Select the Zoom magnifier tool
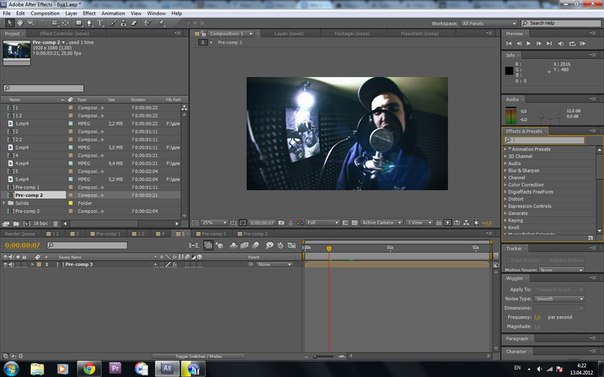The height and width of the screenshot is (377, 604). [x=30, y=23]
